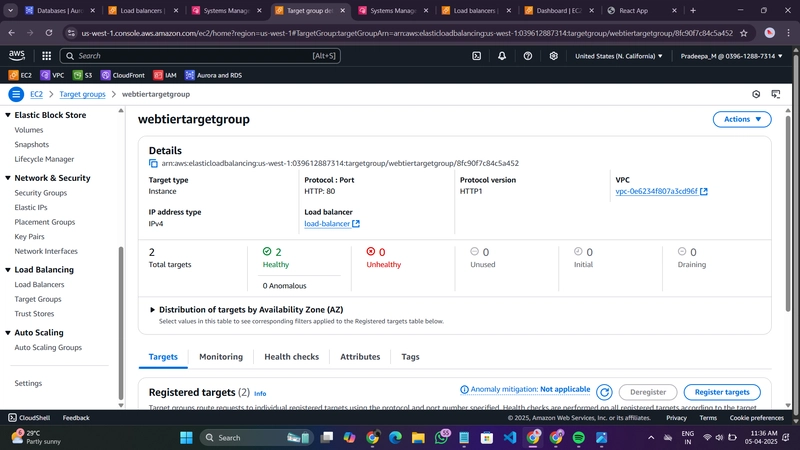Screen dimensions: 800x450
Task: Open CloudShell from the footer
Action: pos(29,418)
